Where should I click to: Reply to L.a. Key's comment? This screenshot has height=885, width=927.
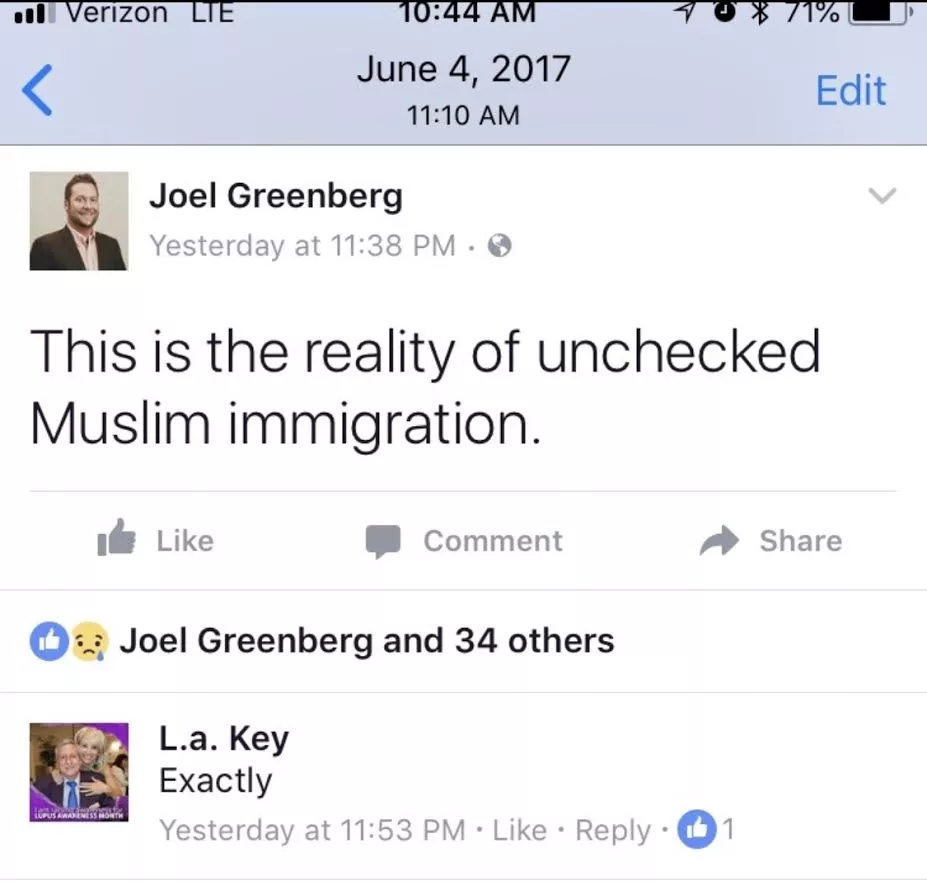(x=613, y=831)
